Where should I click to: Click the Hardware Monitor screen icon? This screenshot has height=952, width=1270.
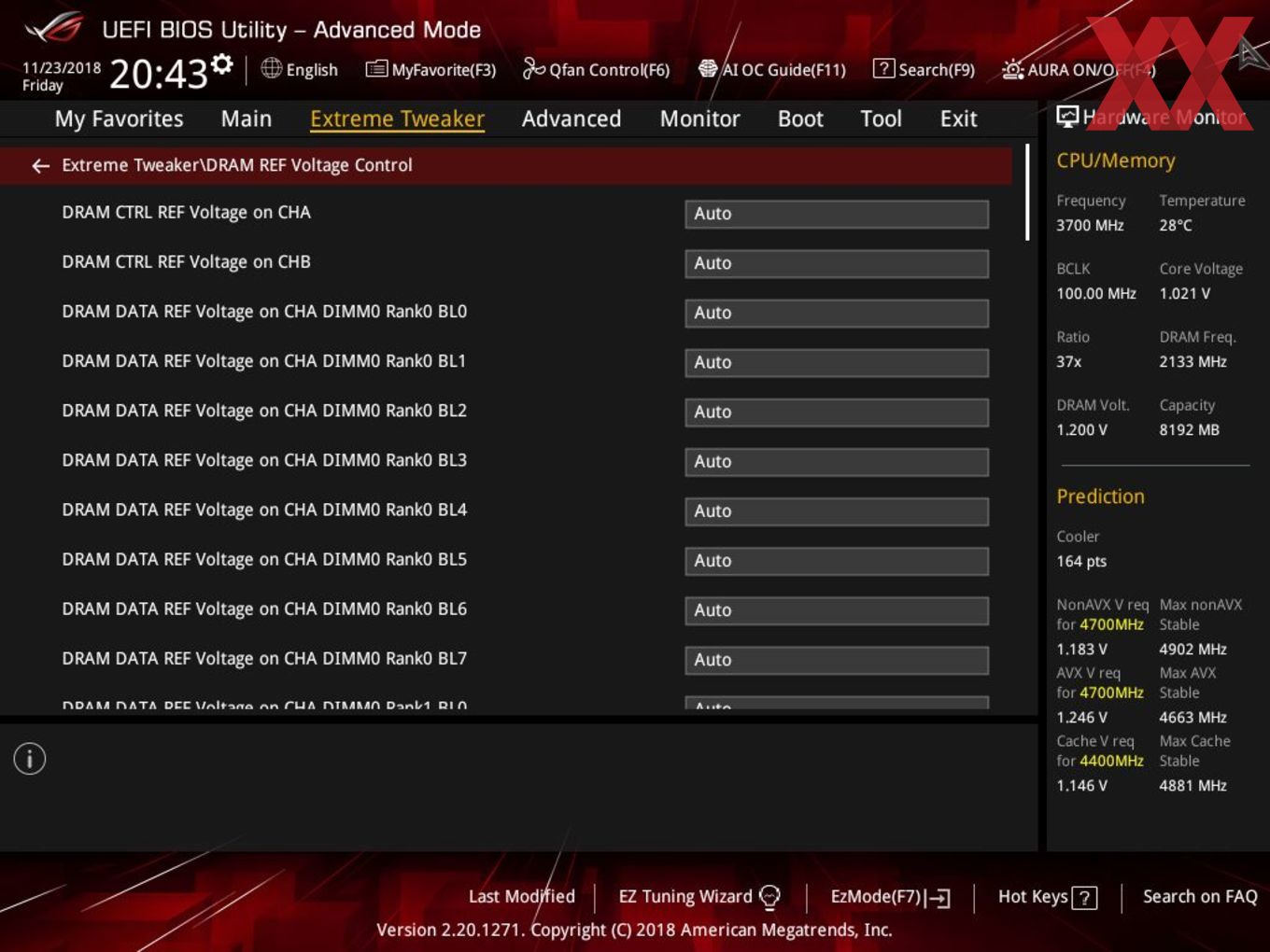point(1067,116)
